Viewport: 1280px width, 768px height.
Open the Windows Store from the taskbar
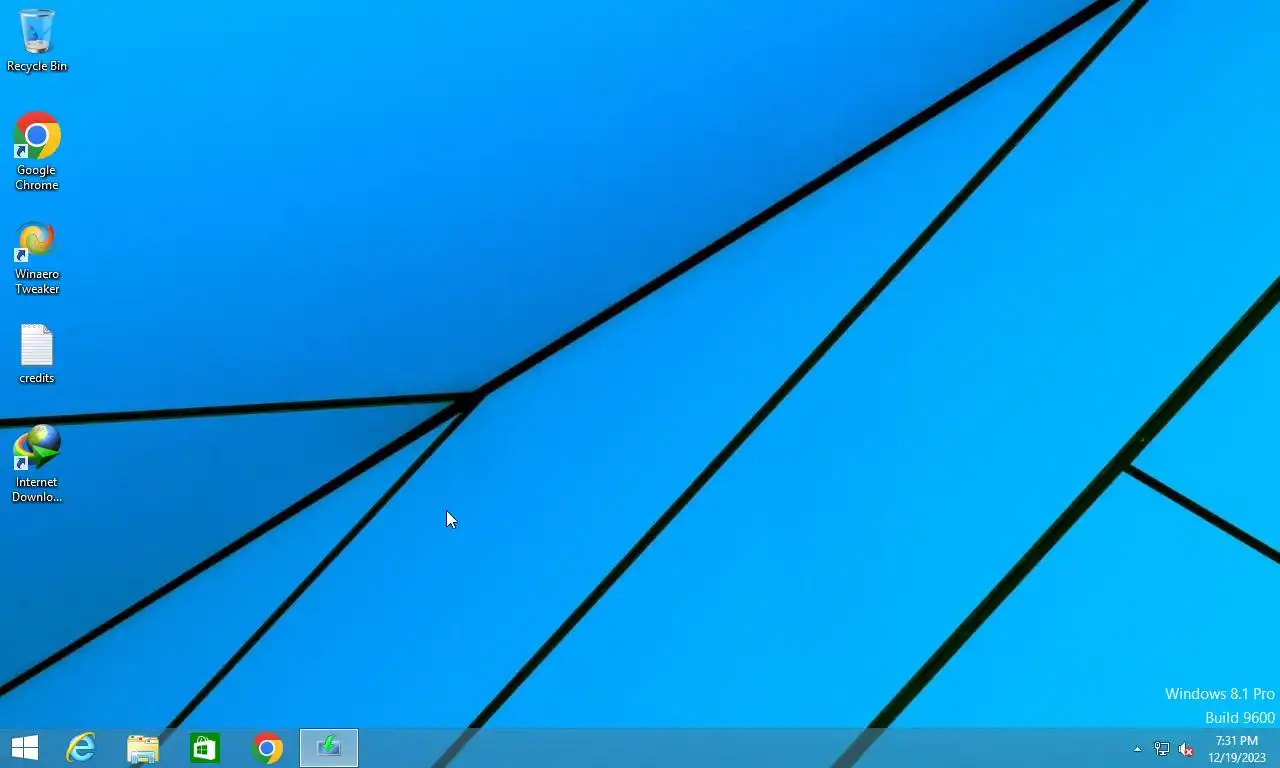(x=205, y=748)
